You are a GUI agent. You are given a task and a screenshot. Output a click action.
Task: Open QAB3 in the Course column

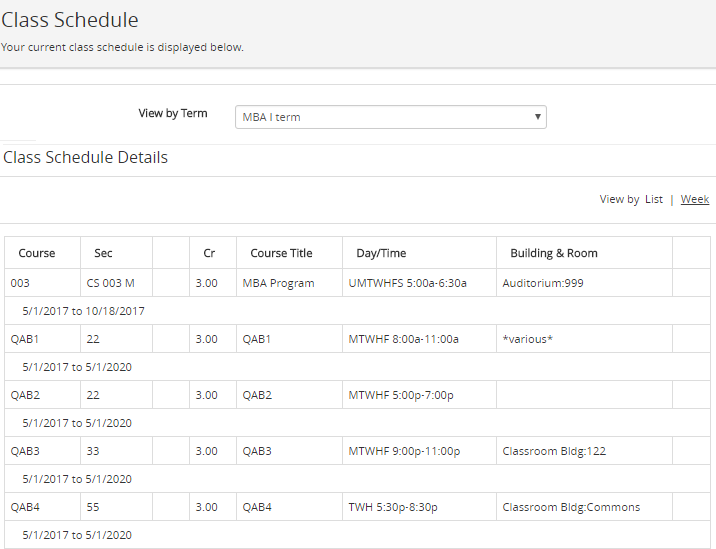coord(25,451)
